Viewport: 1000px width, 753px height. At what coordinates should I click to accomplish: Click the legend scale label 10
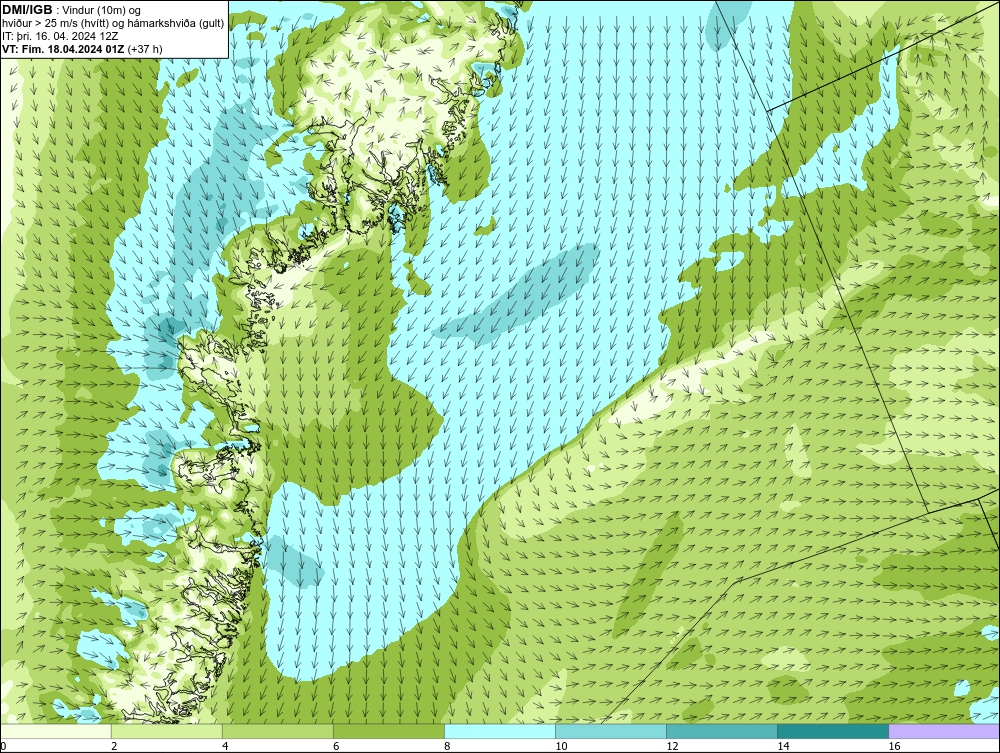[x=561, y=746]
